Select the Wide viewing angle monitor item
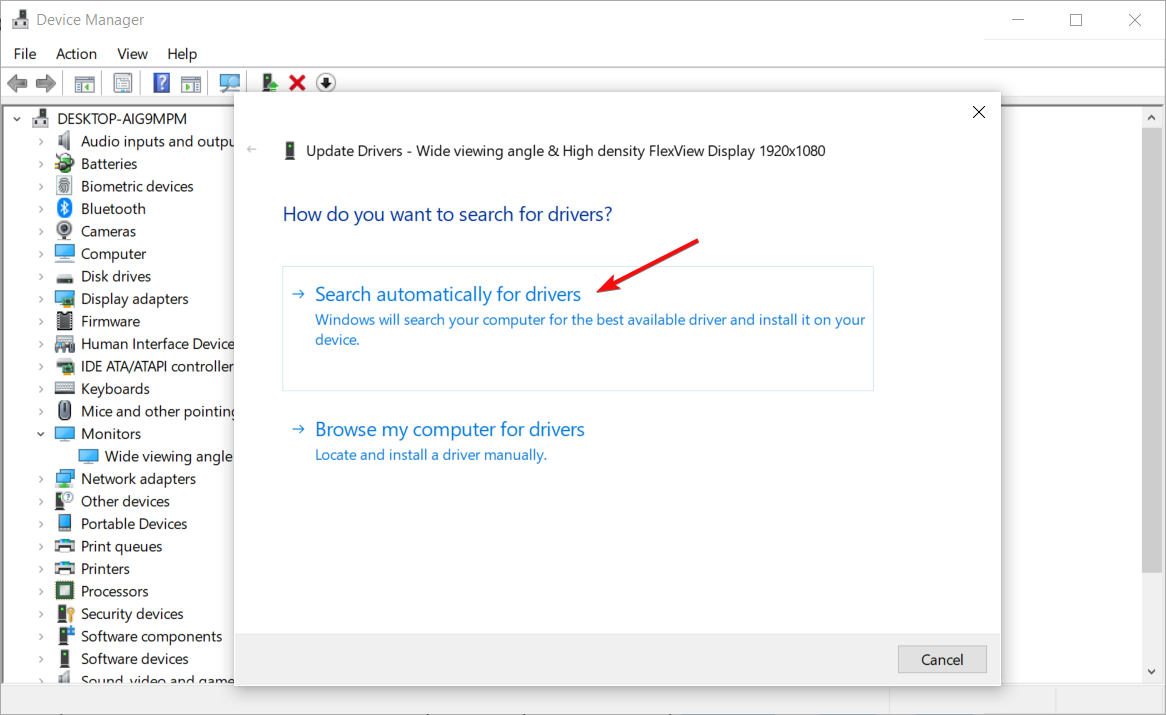This screenshot has height=715, width=1166. coord(156,456)
